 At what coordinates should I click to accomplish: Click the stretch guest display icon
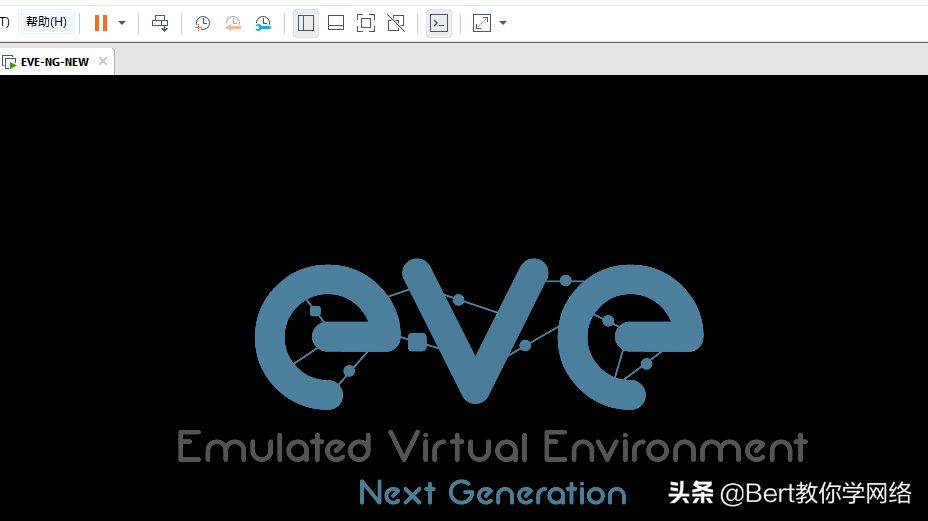pyautogui.click(x=482, y=23)
